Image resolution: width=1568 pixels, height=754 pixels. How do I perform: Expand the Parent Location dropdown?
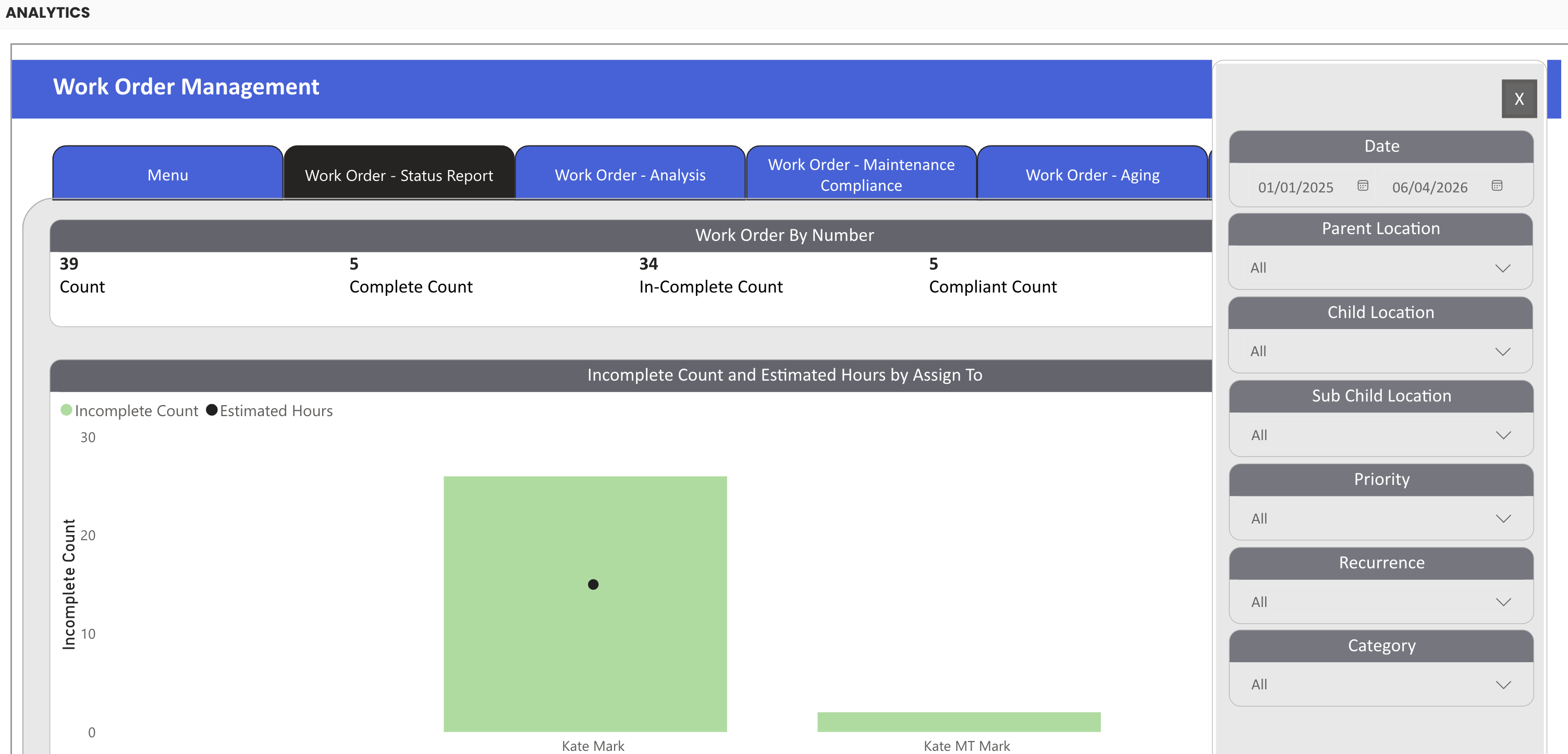coord(1380,268)
